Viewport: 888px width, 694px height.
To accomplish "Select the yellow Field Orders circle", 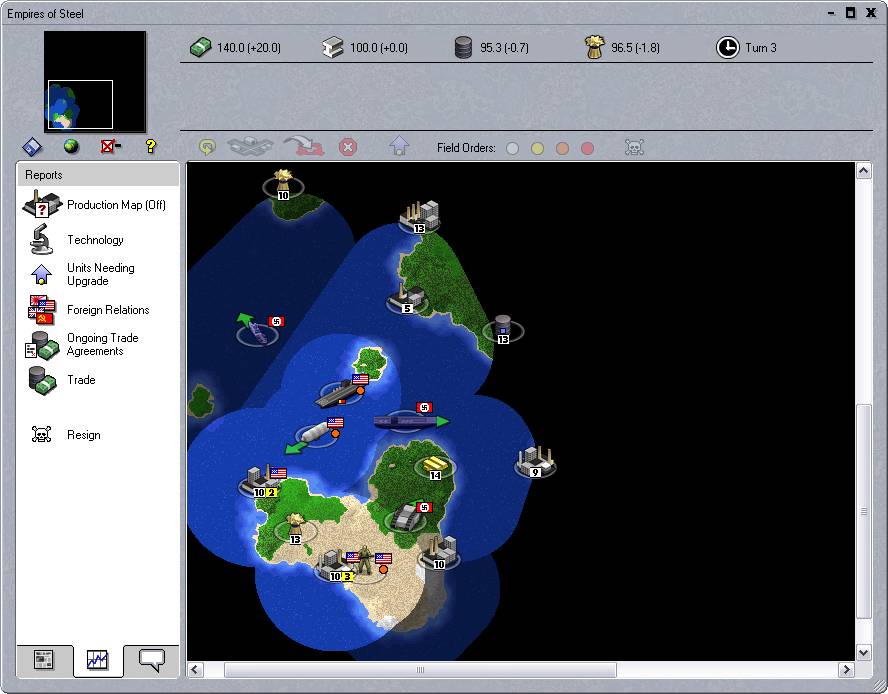I will pos(537,148).
